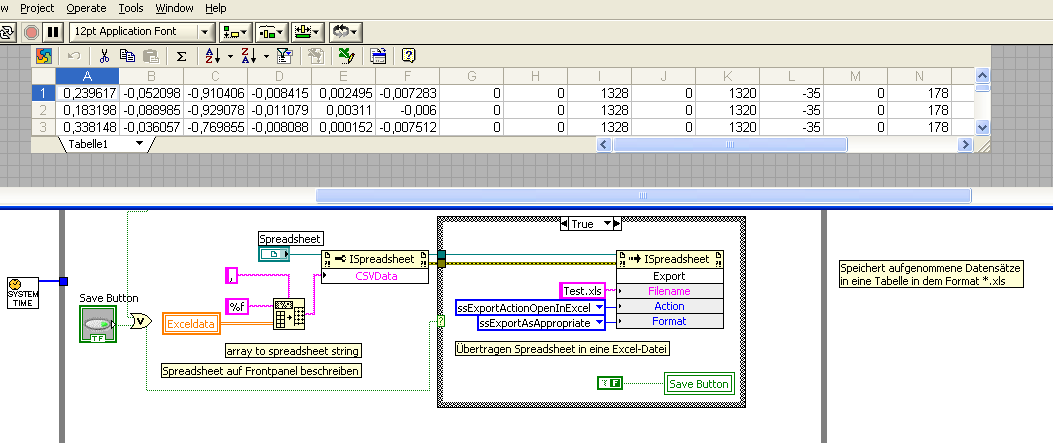
Task: Click the AutoSum sigma icon
Action: click(181, 56)
